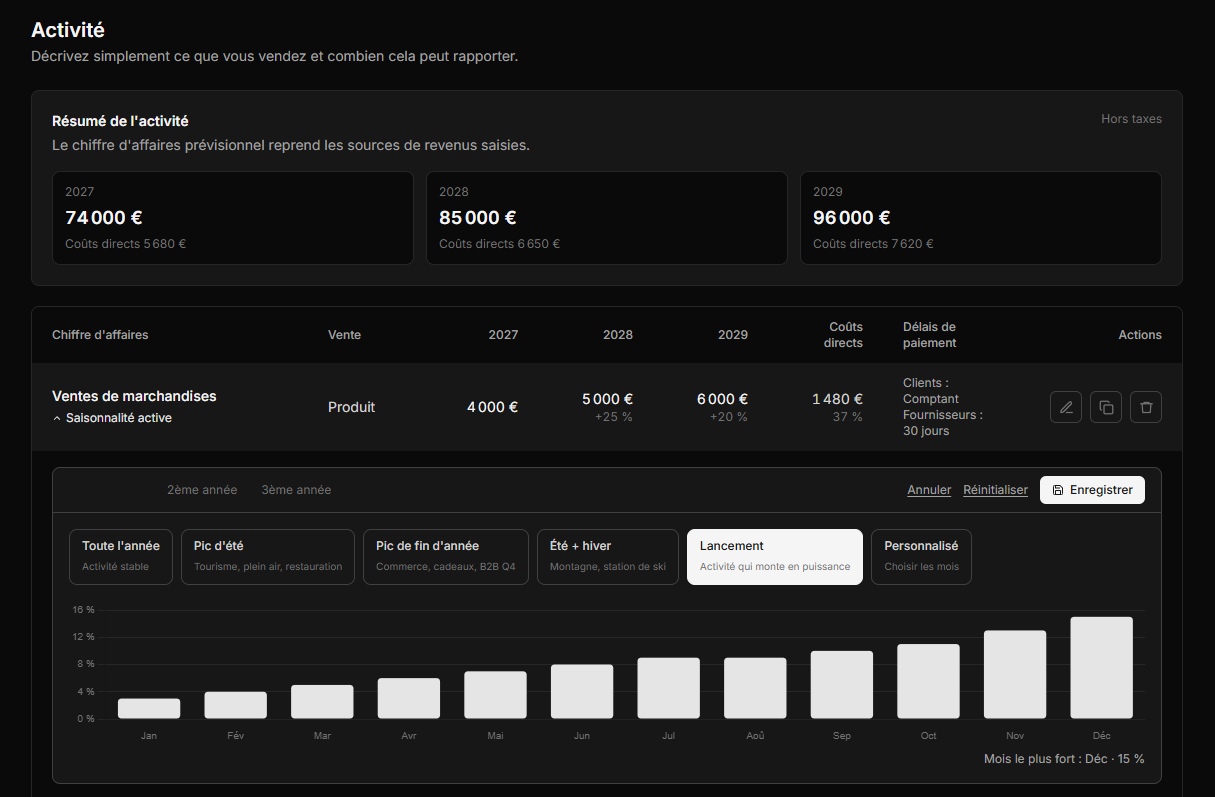
Task: Select the Lancement seasonality preset
Action: (775, 556)
